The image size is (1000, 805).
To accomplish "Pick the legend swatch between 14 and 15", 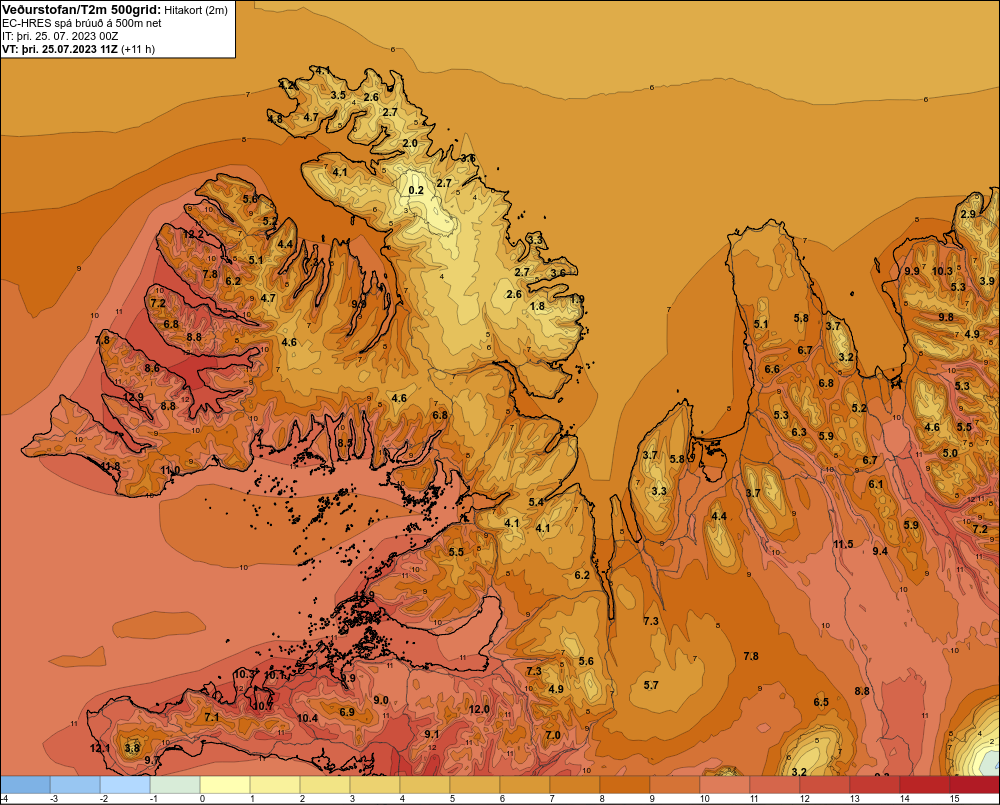I will (925, 785).
